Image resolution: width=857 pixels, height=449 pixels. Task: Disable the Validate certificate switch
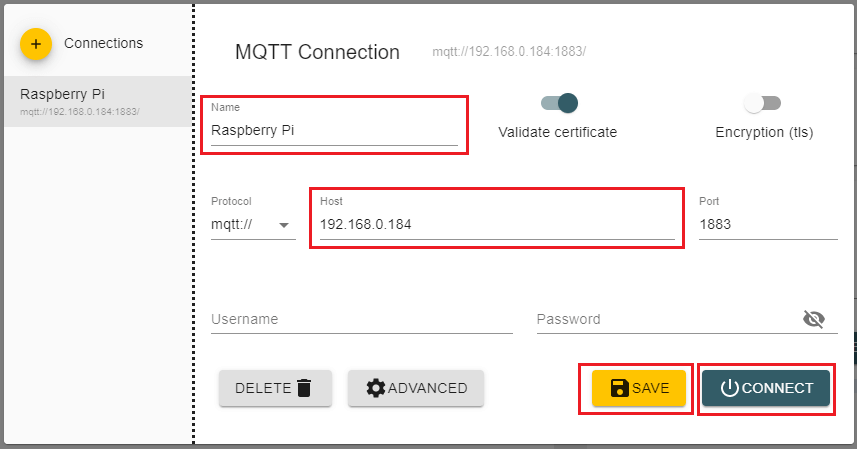[x=560, y=103]
